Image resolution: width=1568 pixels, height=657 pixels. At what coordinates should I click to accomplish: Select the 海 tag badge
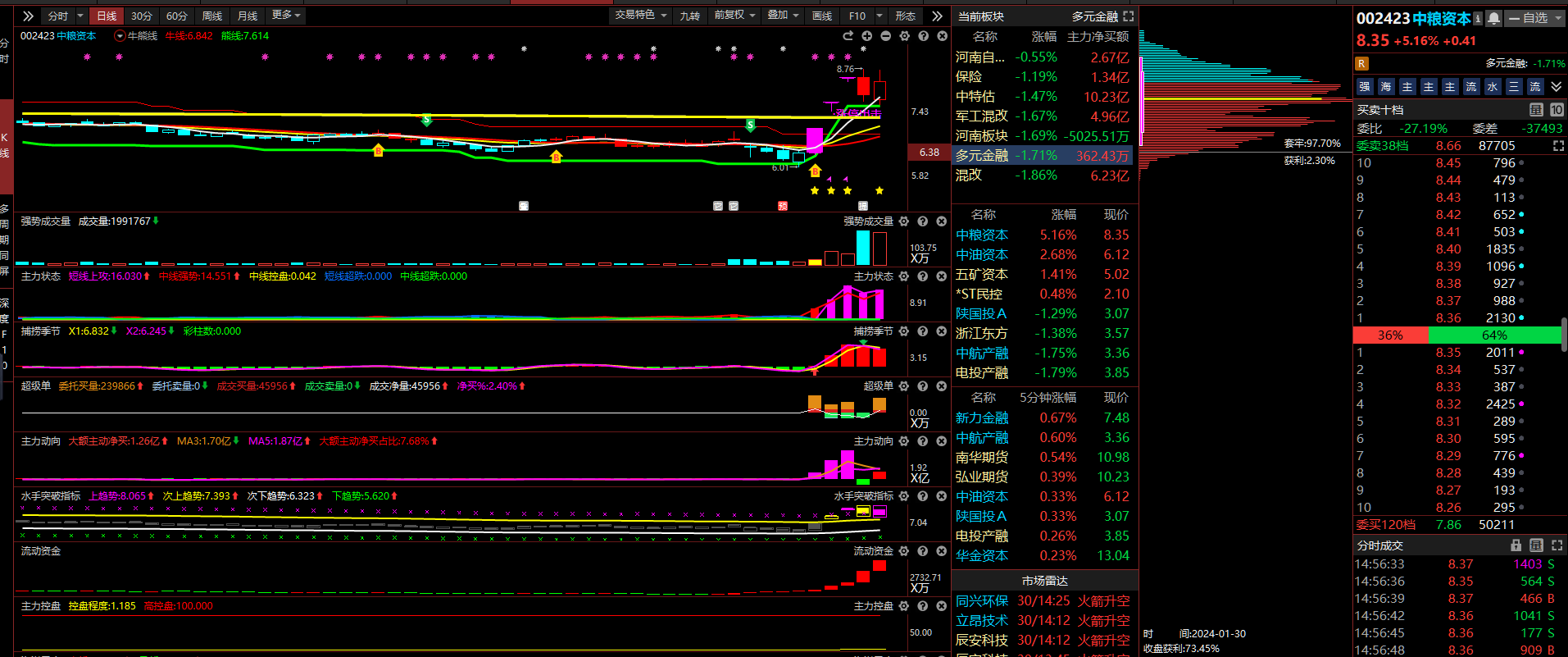(1386, 86)
